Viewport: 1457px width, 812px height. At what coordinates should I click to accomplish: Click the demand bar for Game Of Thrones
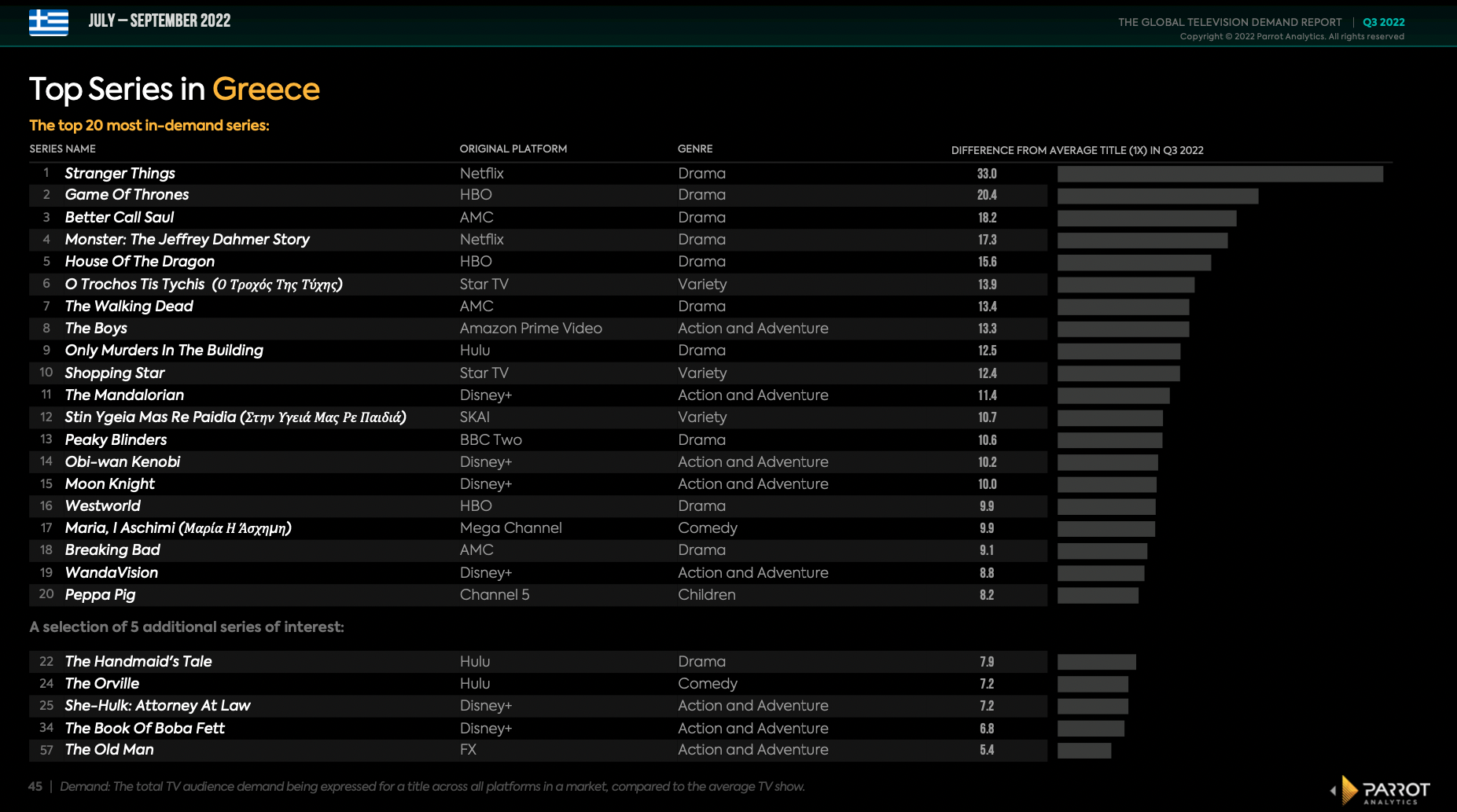1157,196
